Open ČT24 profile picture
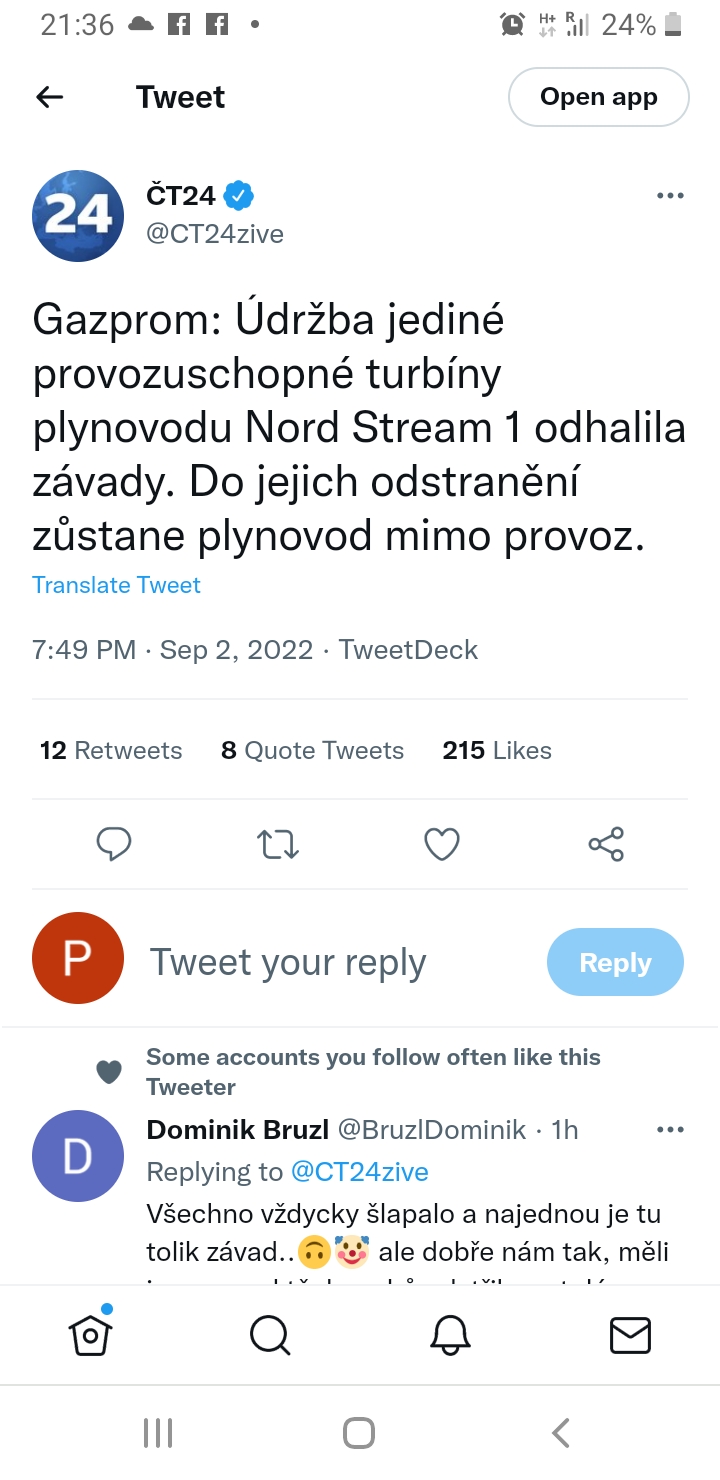This screenshot has width=720, height=1480. point(78,215)
